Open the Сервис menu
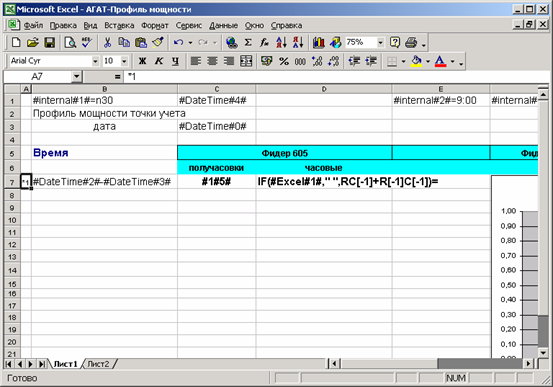Screen dimensions: 553x387 [x=189, y=25]
